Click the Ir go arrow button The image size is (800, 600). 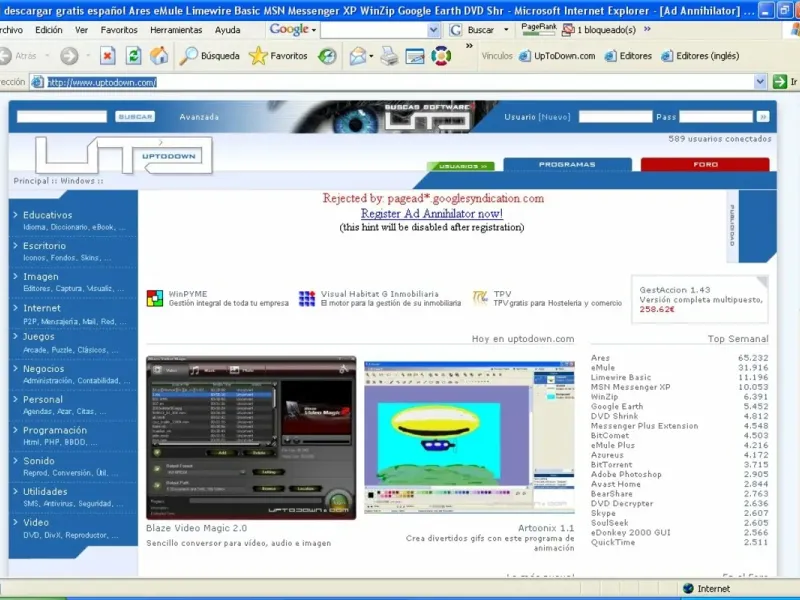click(x=780, y=82)
